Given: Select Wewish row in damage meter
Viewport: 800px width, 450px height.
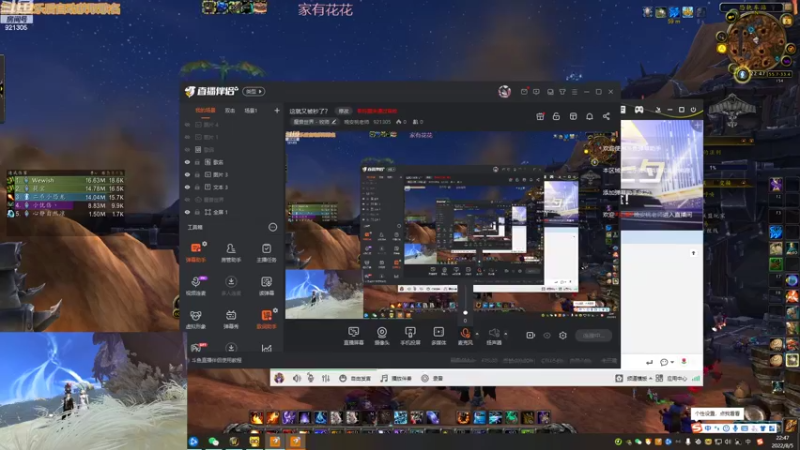Looking at the screenshot, I should click(65, 180).
